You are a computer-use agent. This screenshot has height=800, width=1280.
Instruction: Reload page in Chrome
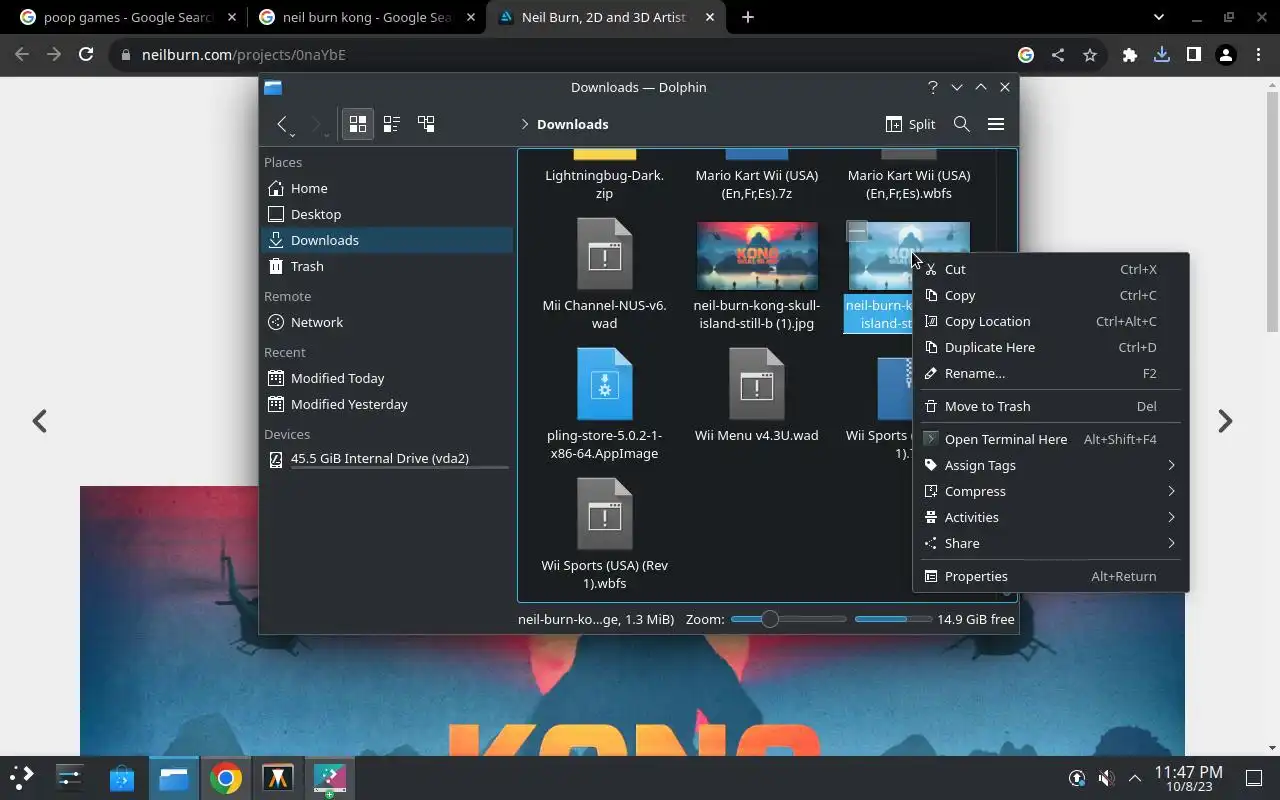[x=86, y=55]
